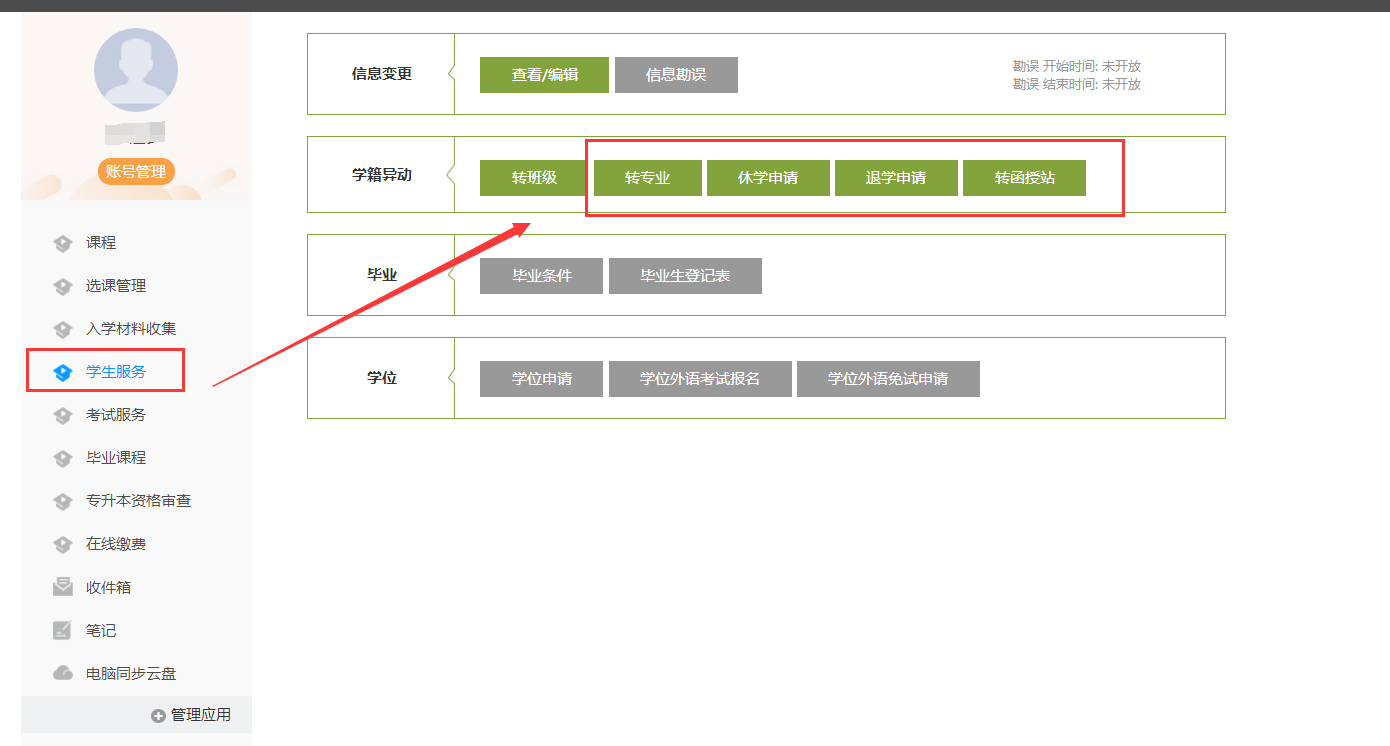Click the 选课管理 sidebar icon
This screenshot has height=746, width=1390.
click(63, 286)
